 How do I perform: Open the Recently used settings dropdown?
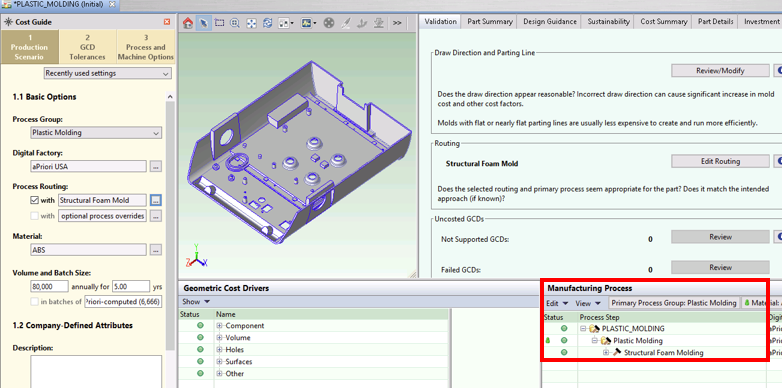(107, 73)
